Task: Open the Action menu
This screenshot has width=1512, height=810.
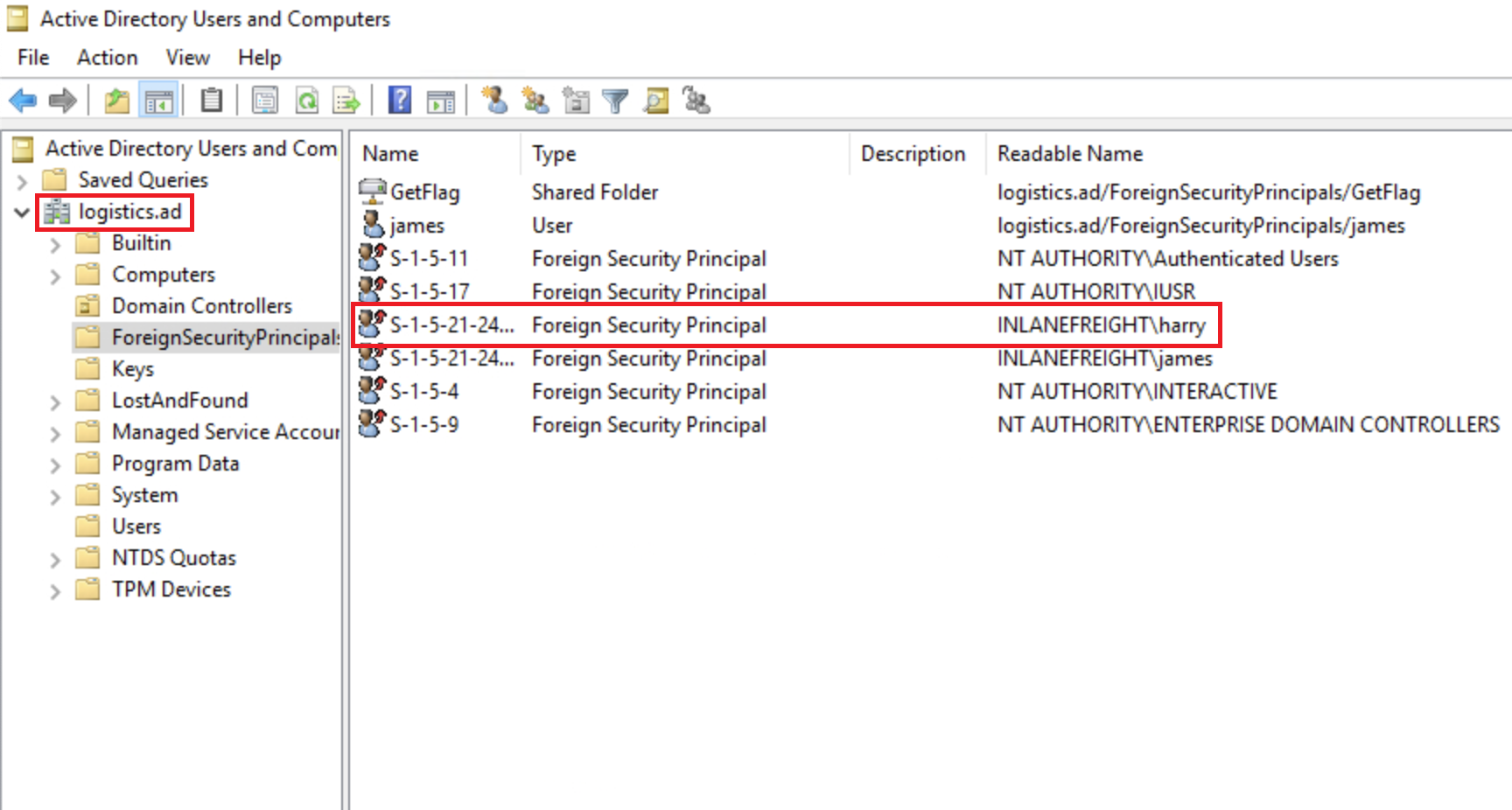Action: 107,58
